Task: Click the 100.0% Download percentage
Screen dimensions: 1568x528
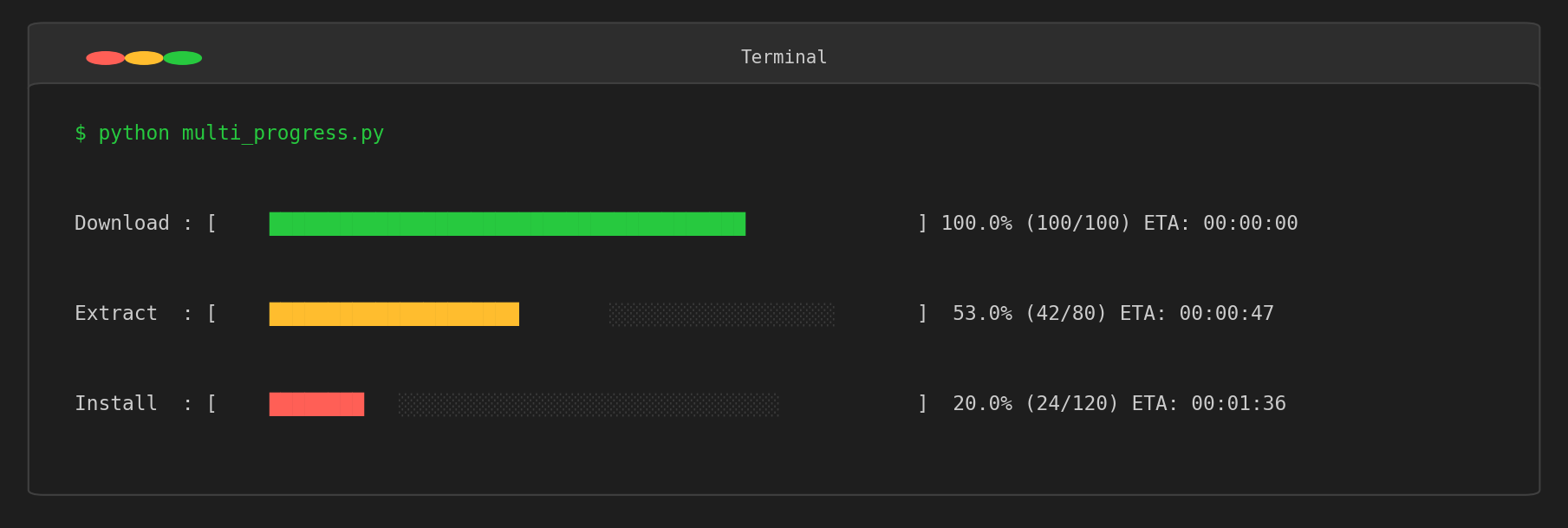Action: tap(977, 224)
